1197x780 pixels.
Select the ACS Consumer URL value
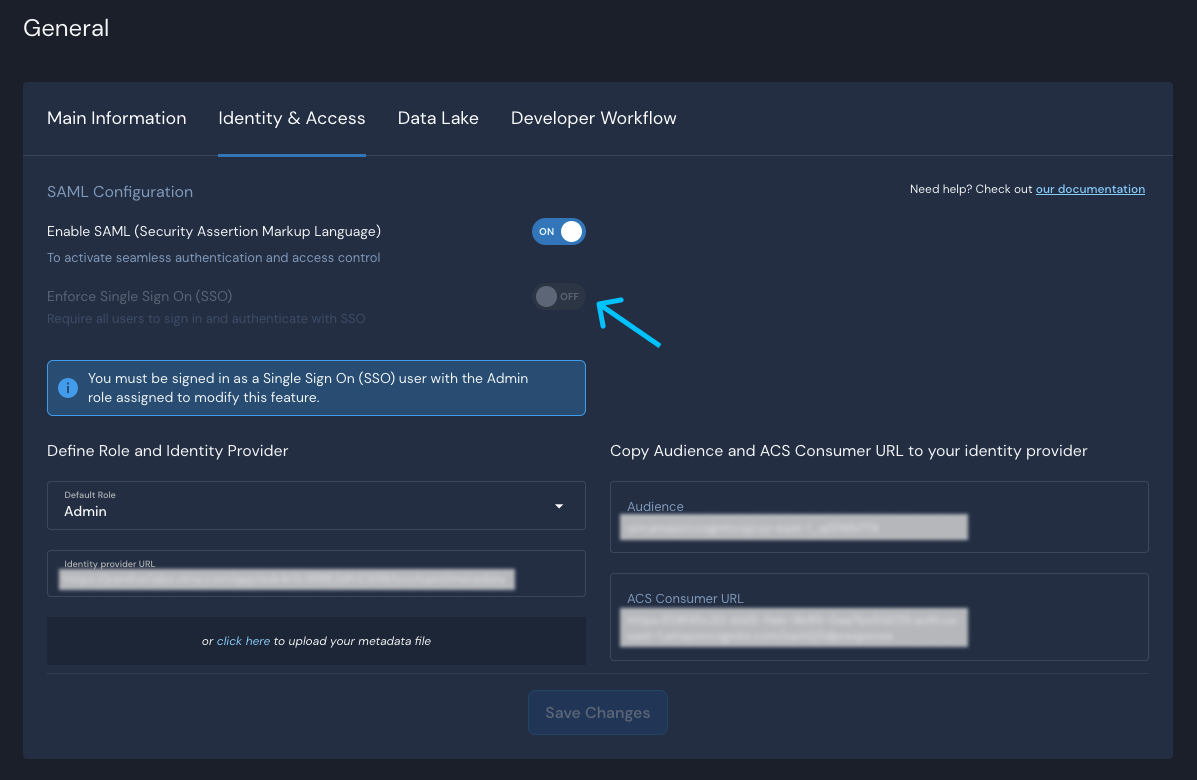coord(791,627)
